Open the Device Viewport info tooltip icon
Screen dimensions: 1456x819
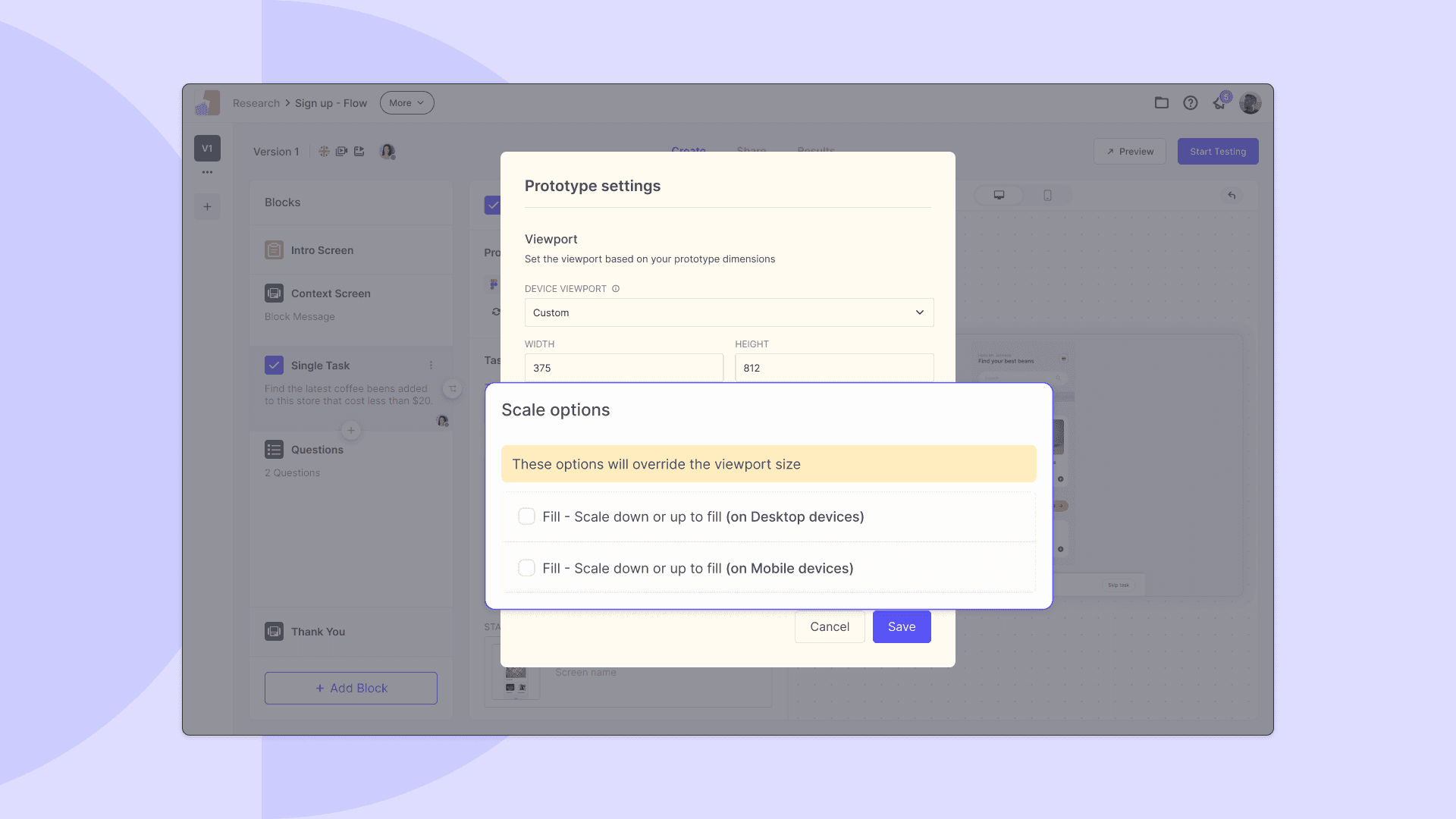coord(615,288)
